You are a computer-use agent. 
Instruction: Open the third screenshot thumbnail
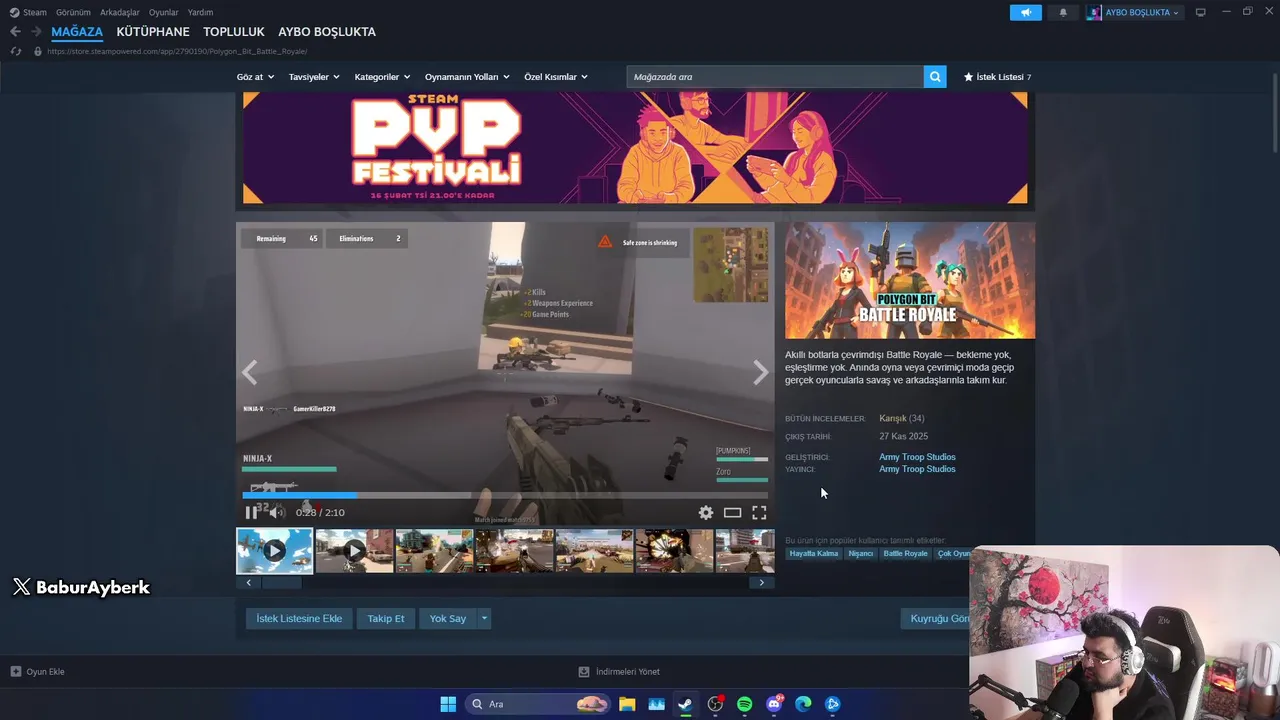(x=434, y=550)
